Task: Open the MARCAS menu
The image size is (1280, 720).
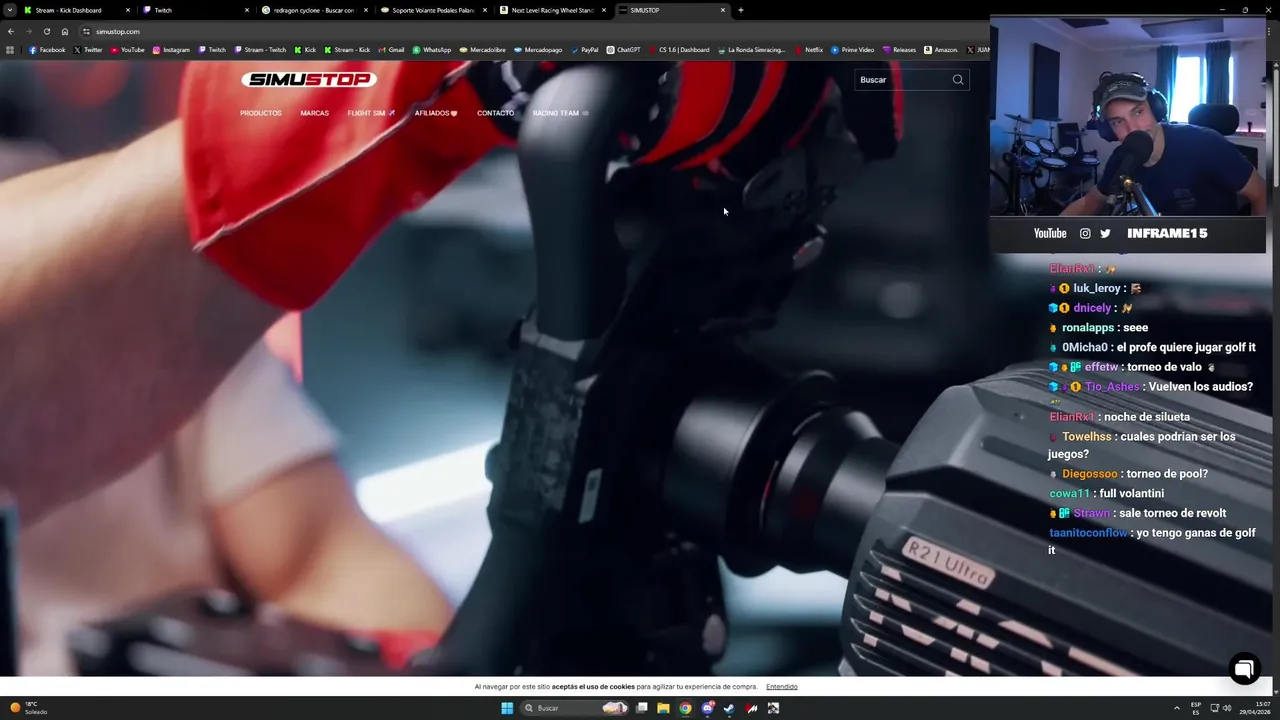Action: tap(314, 113)
